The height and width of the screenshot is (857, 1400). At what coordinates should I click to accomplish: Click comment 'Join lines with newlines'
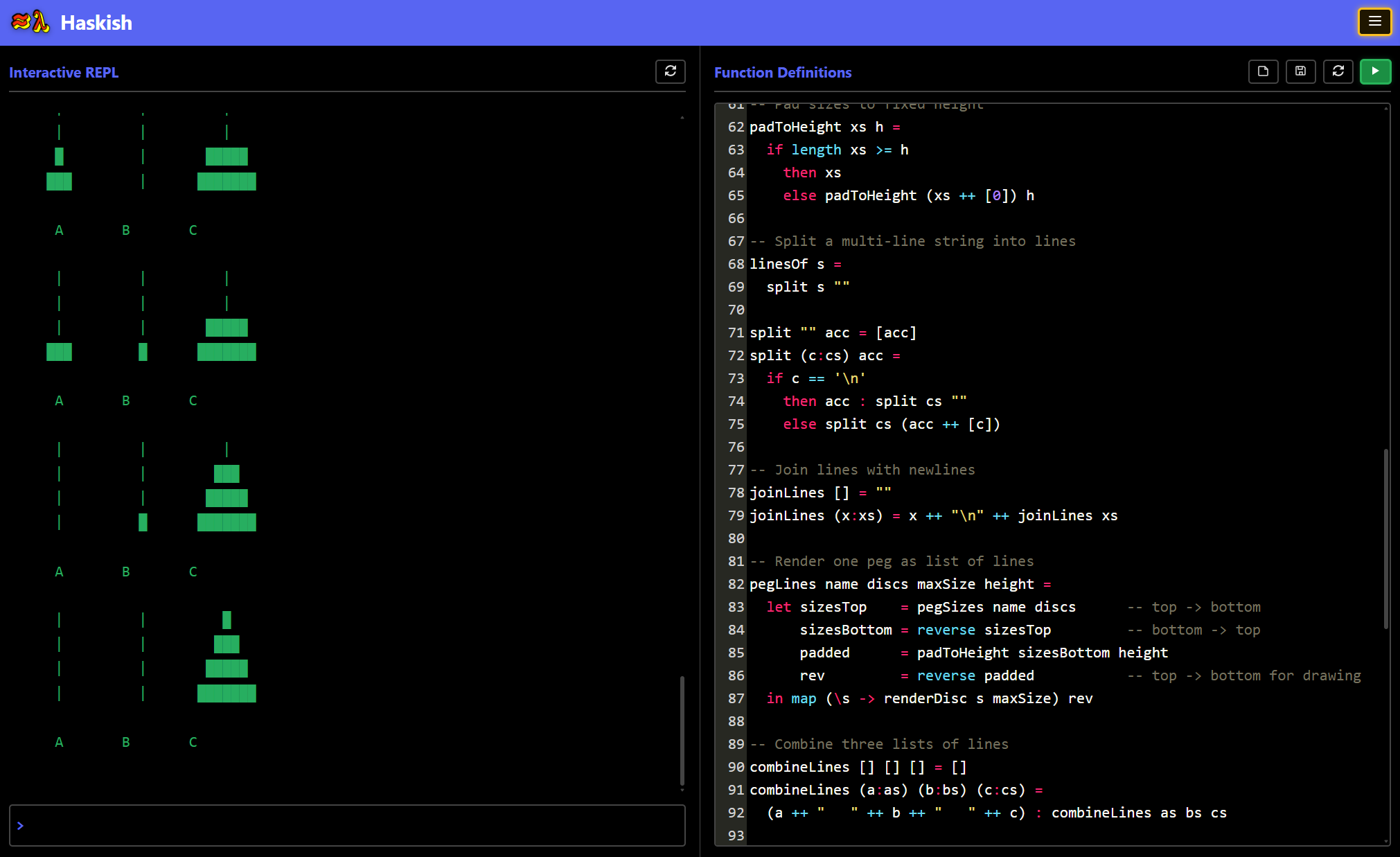click(862, 470)
